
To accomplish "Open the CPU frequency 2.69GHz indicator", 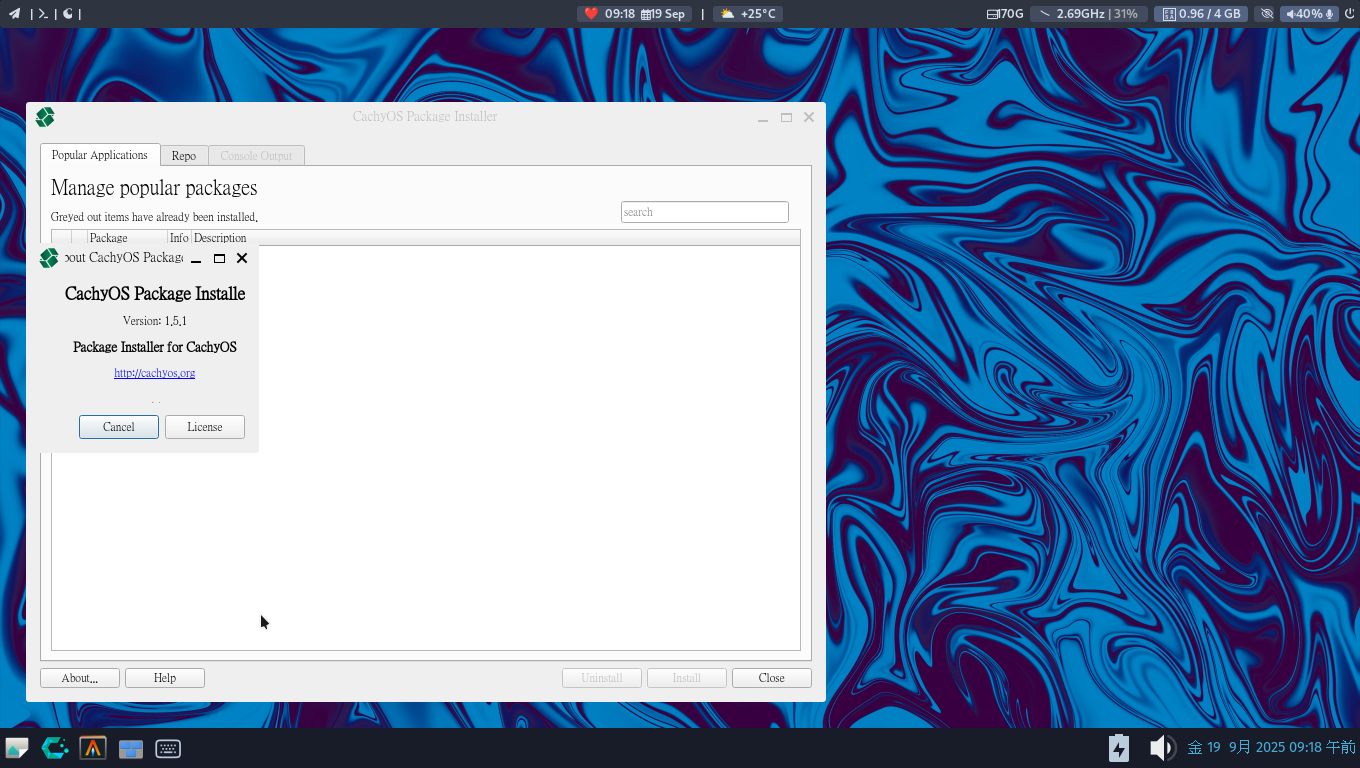I will click(1088, 14).
